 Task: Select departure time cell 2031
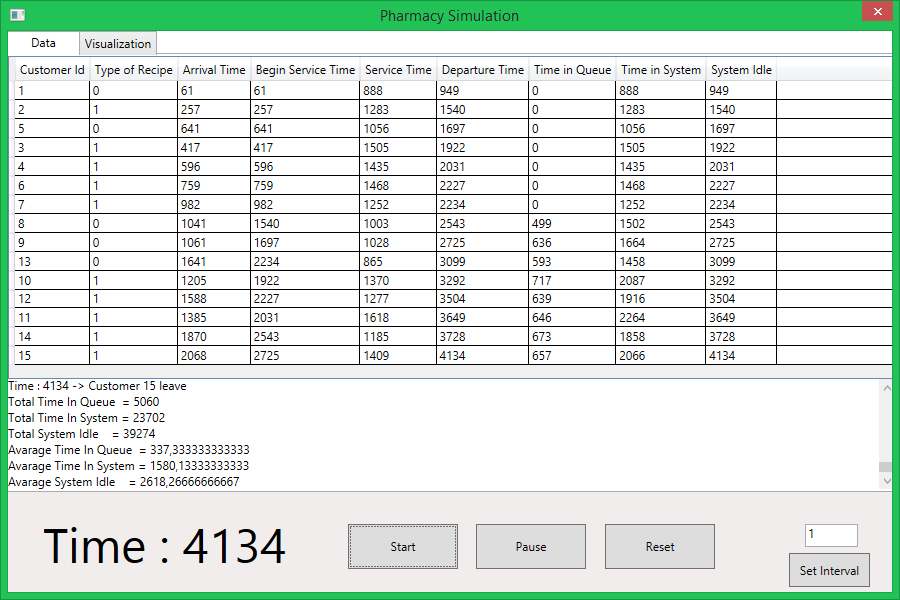pos(483,167)
